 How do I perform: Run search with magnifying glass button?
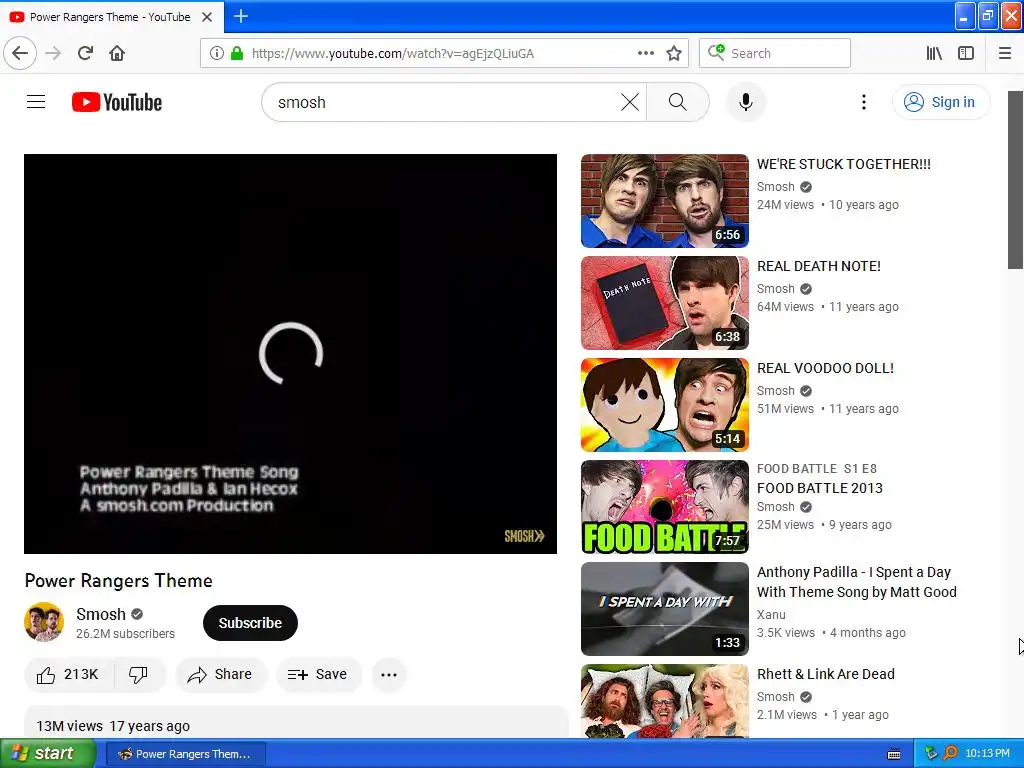pyautogui.click(x=678, y=102)
